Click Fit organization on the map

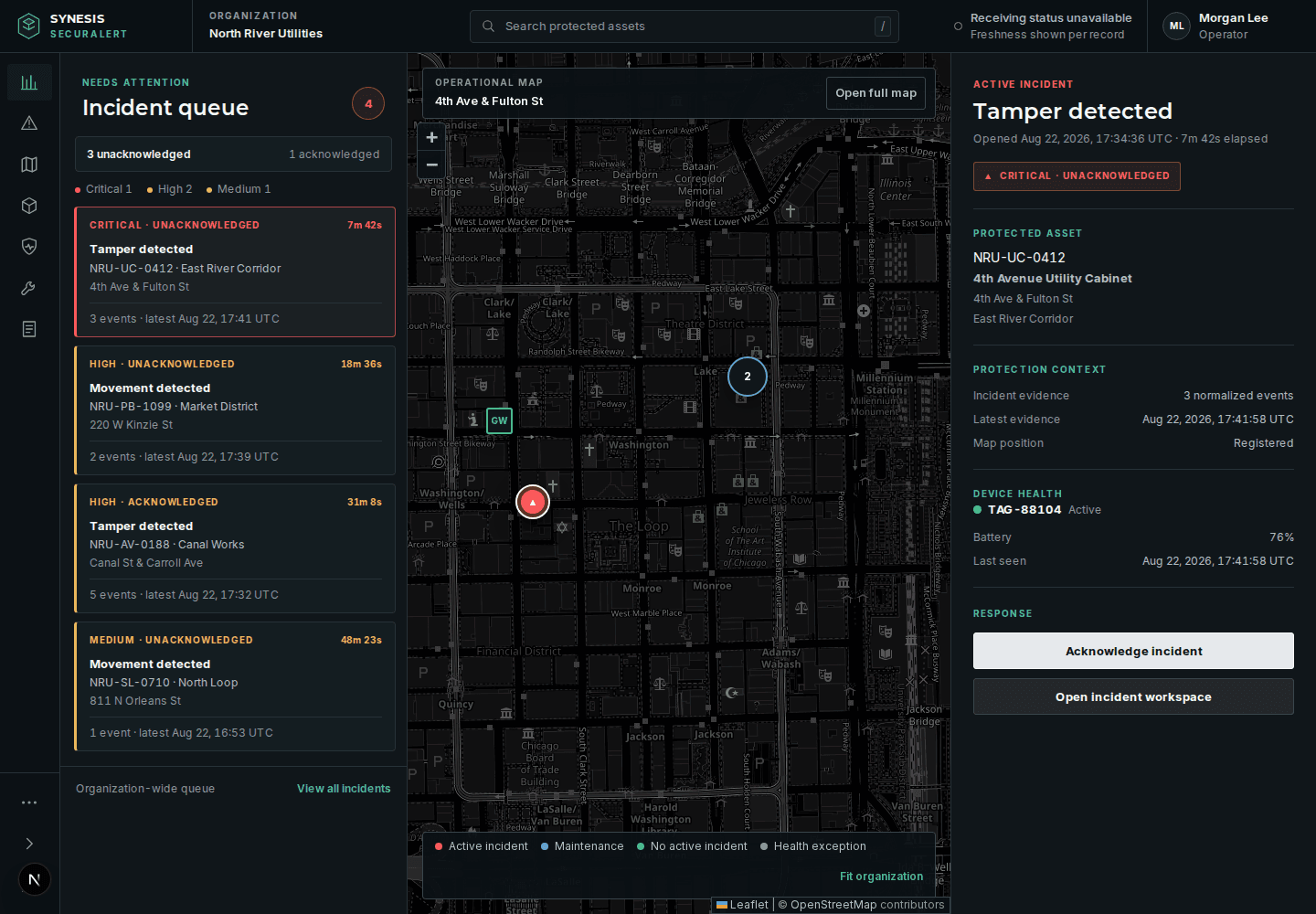881,877
